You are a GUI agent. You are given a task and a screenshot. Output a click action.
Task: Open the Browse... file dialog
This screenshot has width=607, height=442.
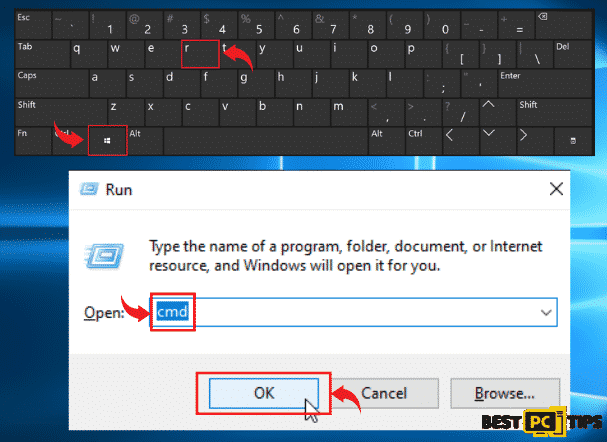pos(505,393)
